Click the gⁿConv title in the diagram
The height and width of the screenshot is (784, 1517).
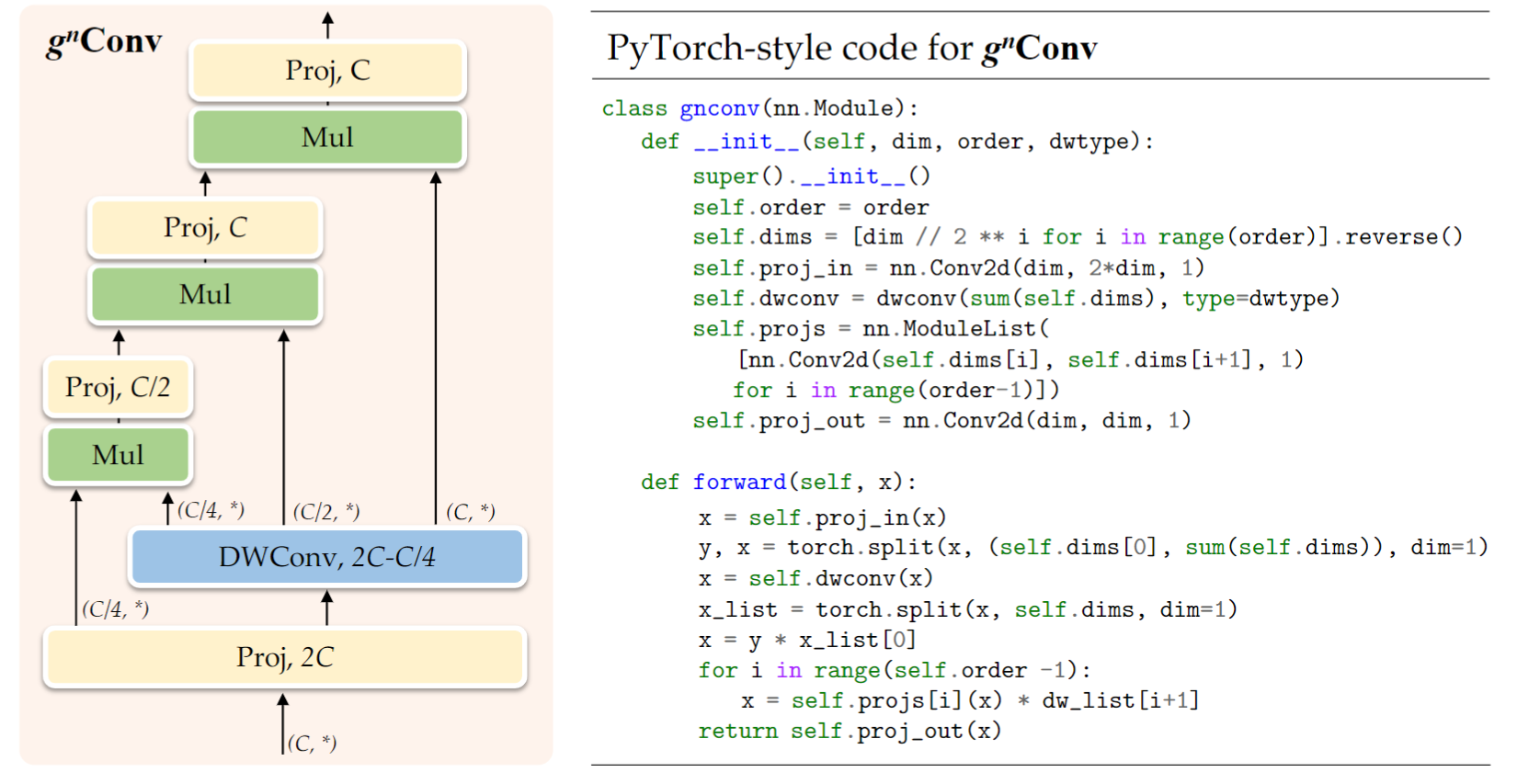[x=104, y=42]
